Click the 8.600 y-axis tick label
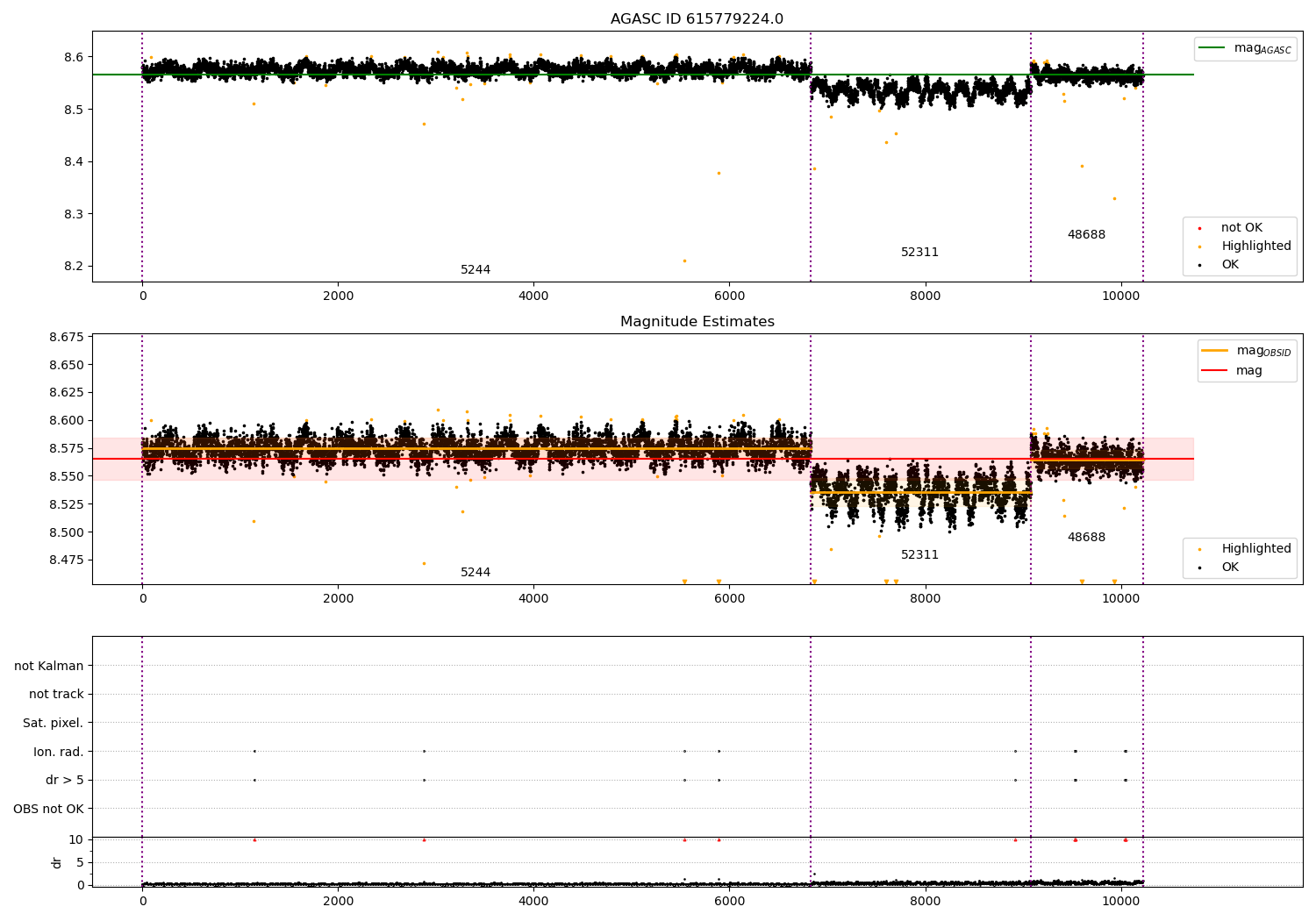Screen dimensions: 1316x921 [67, 420]
